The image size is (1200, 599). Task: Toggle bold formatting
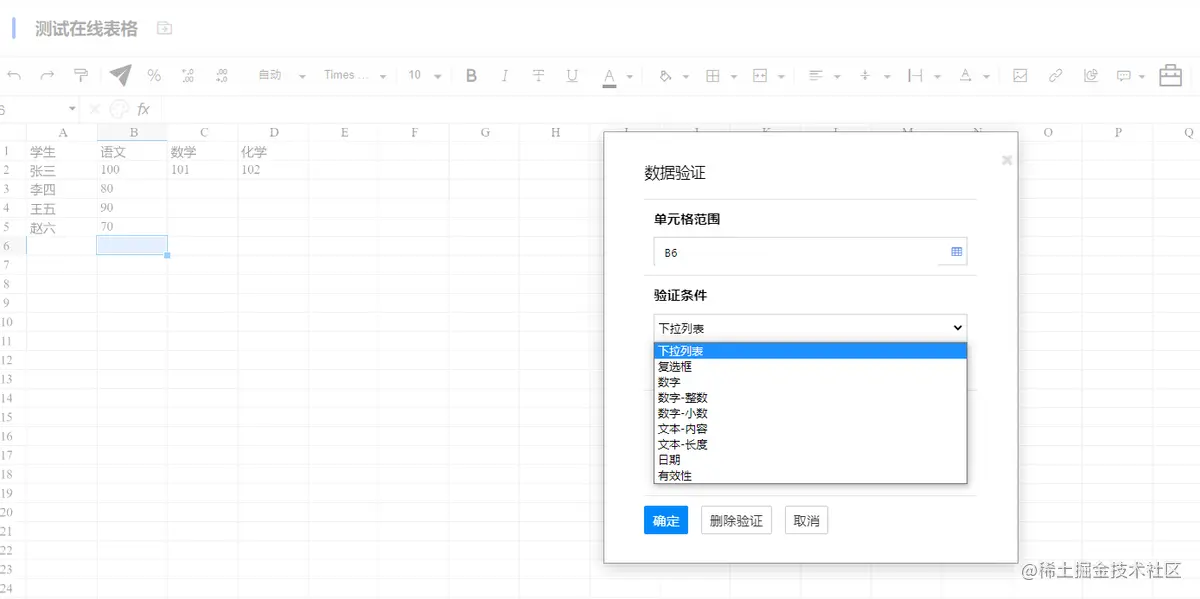pyautogui.click(x=471, y=76)
